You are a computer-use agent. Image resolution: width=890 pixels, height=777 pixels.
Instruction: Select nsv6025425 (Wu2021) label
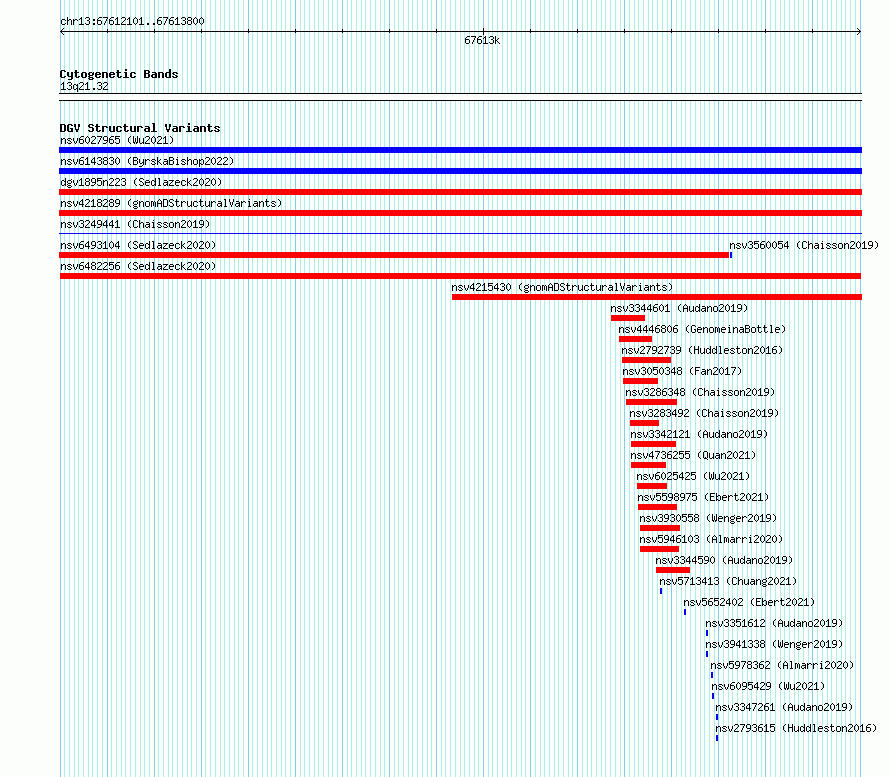[x=694, y=476]
